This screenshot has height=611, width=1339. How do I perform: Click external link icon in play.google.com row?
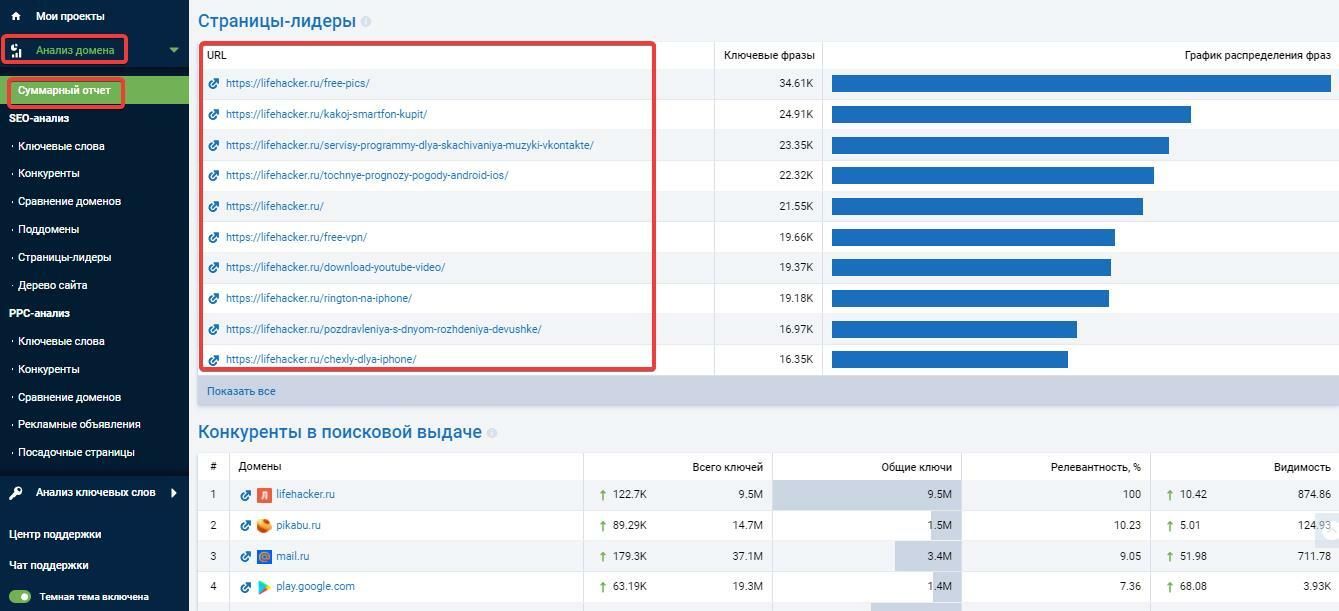[x=246, y=588]
